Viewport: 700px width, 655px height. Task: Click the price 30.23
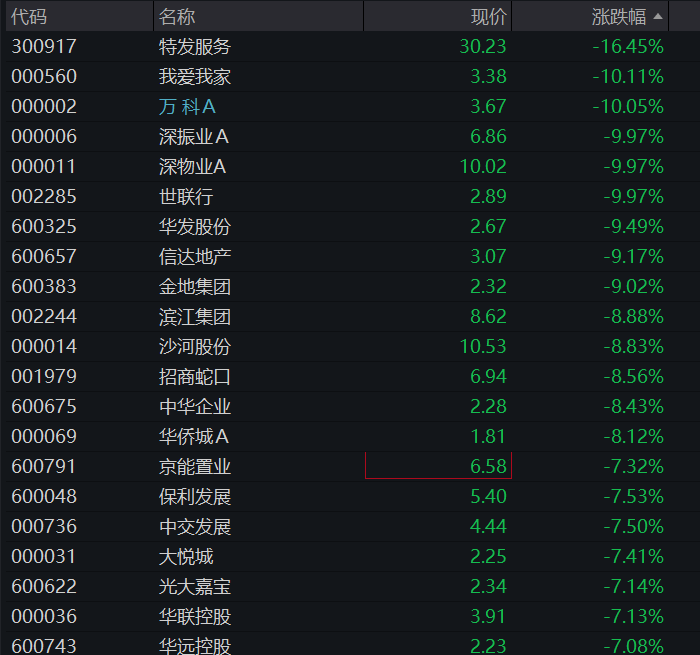[x=483, y=46]
